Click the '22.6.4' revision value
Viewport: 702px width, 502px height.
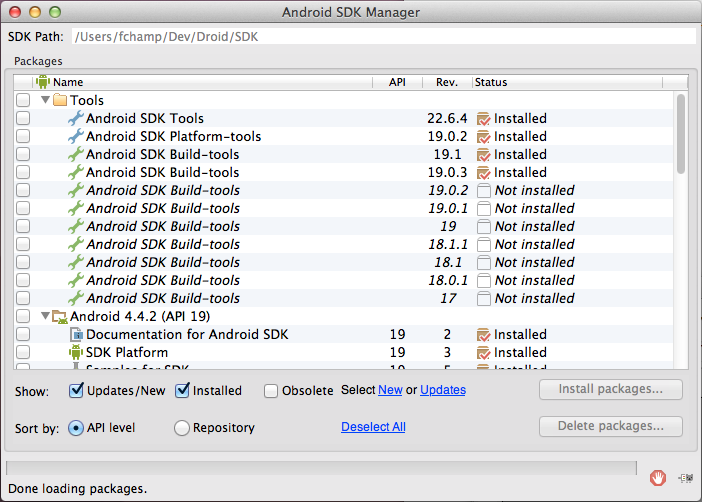[447, 119]
